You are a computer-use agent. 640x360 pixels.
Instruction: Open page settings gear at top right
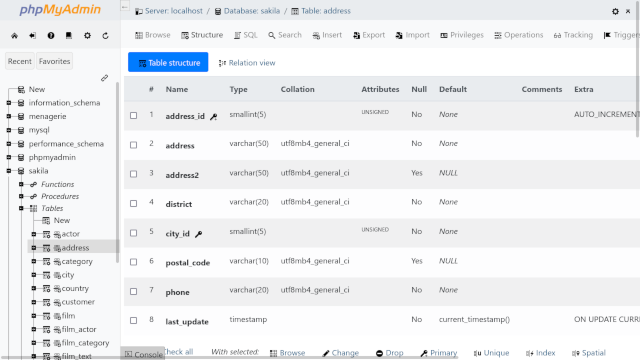point(615,11)
